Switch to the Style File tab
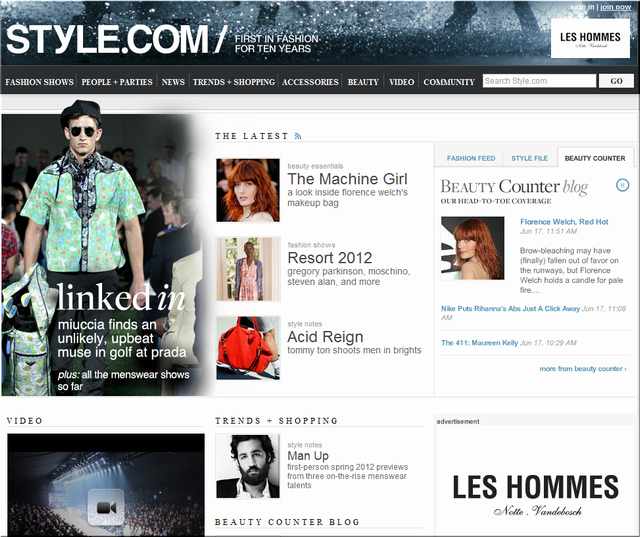The width and height of the screenshot is (640, 537). point(529,158)
